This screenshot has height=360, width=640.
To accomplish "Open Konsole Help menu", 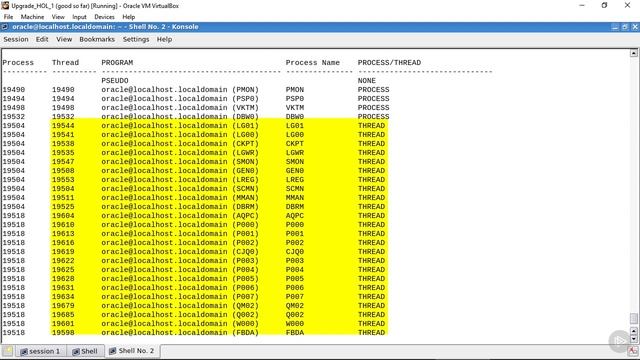I will pos(164,39).
